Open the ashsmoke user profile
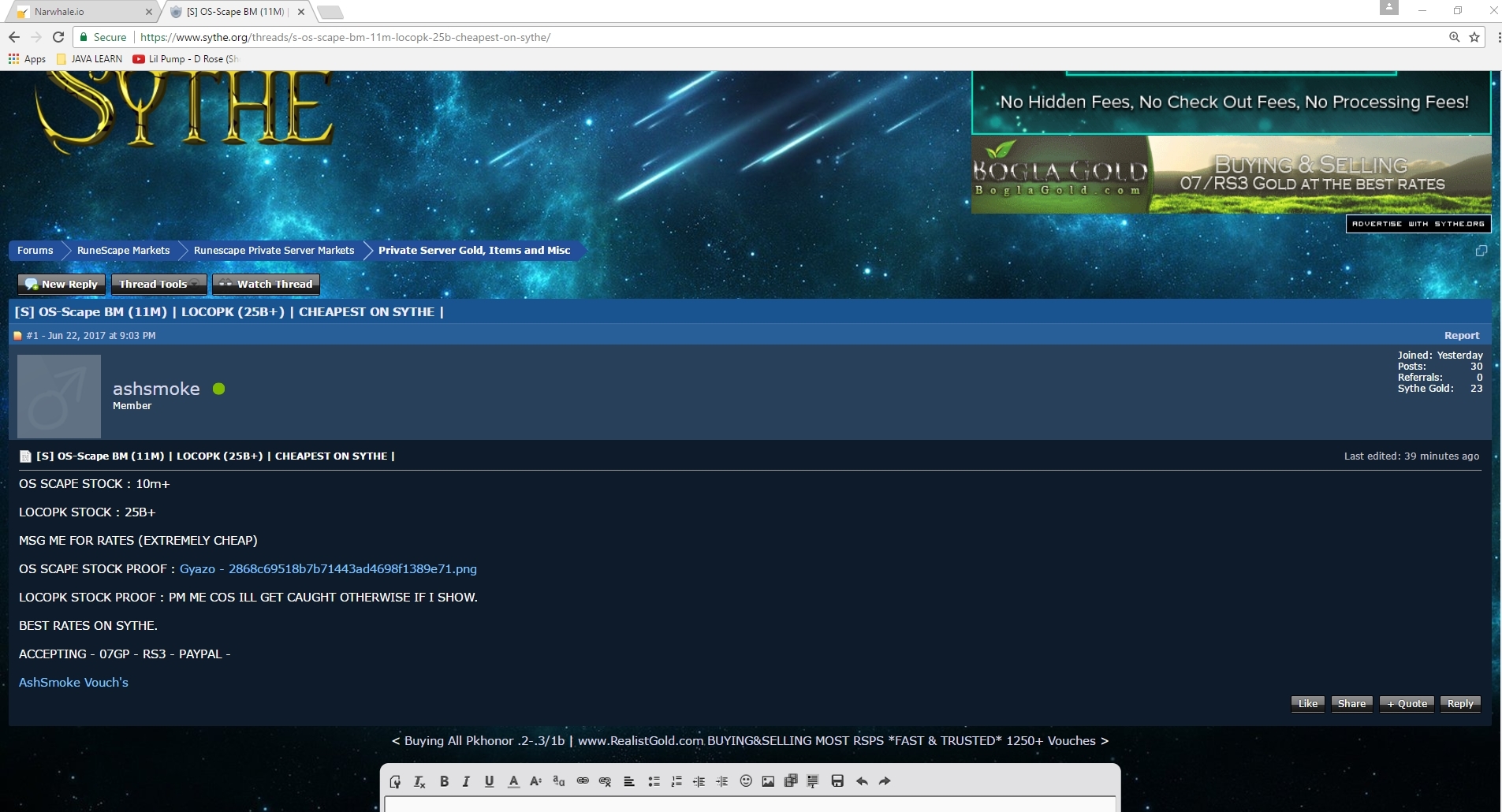 [x=156, y=389]
